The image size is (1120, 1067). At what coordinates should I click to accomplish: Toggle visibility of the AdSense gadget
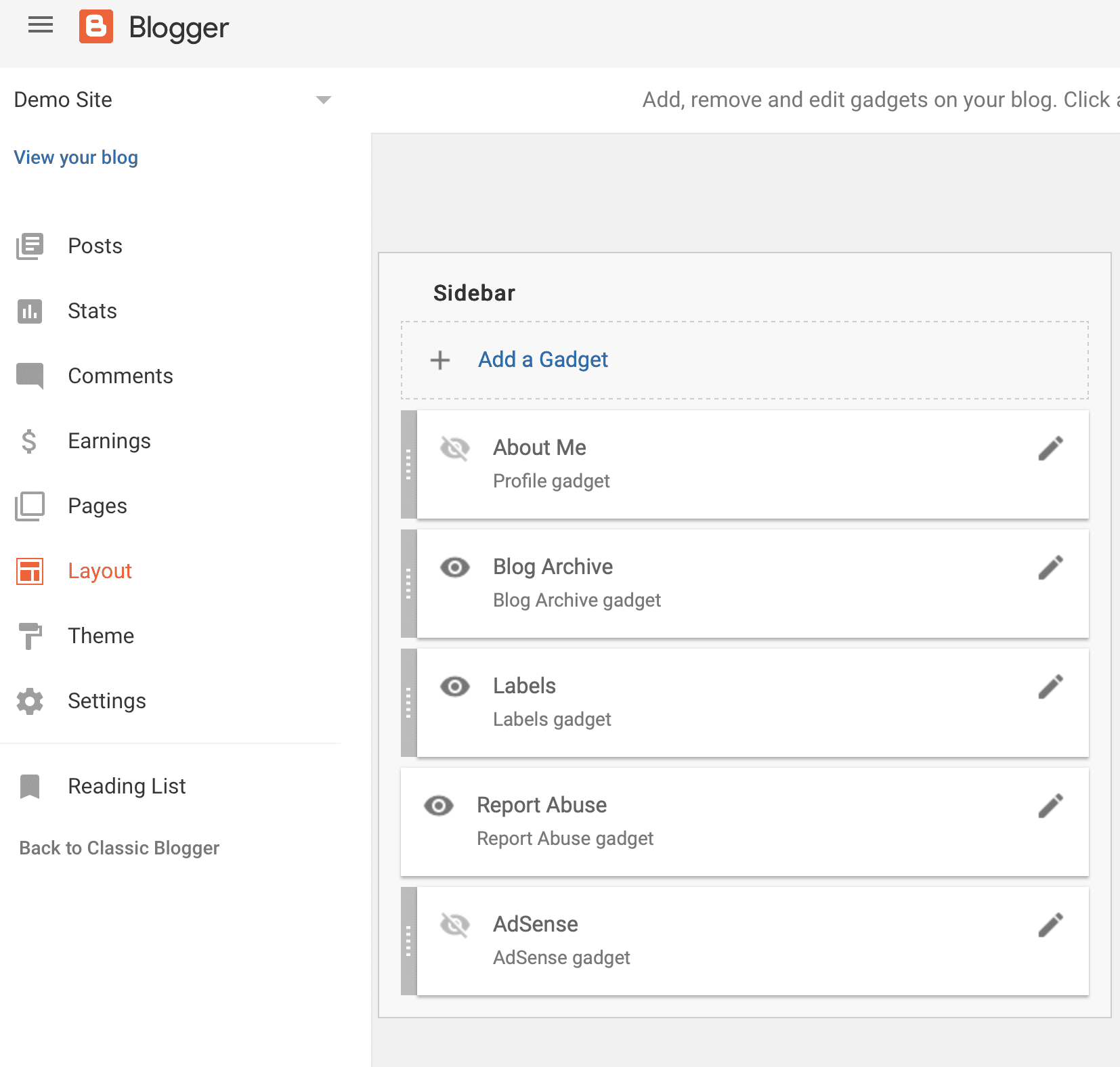(454, 924)
